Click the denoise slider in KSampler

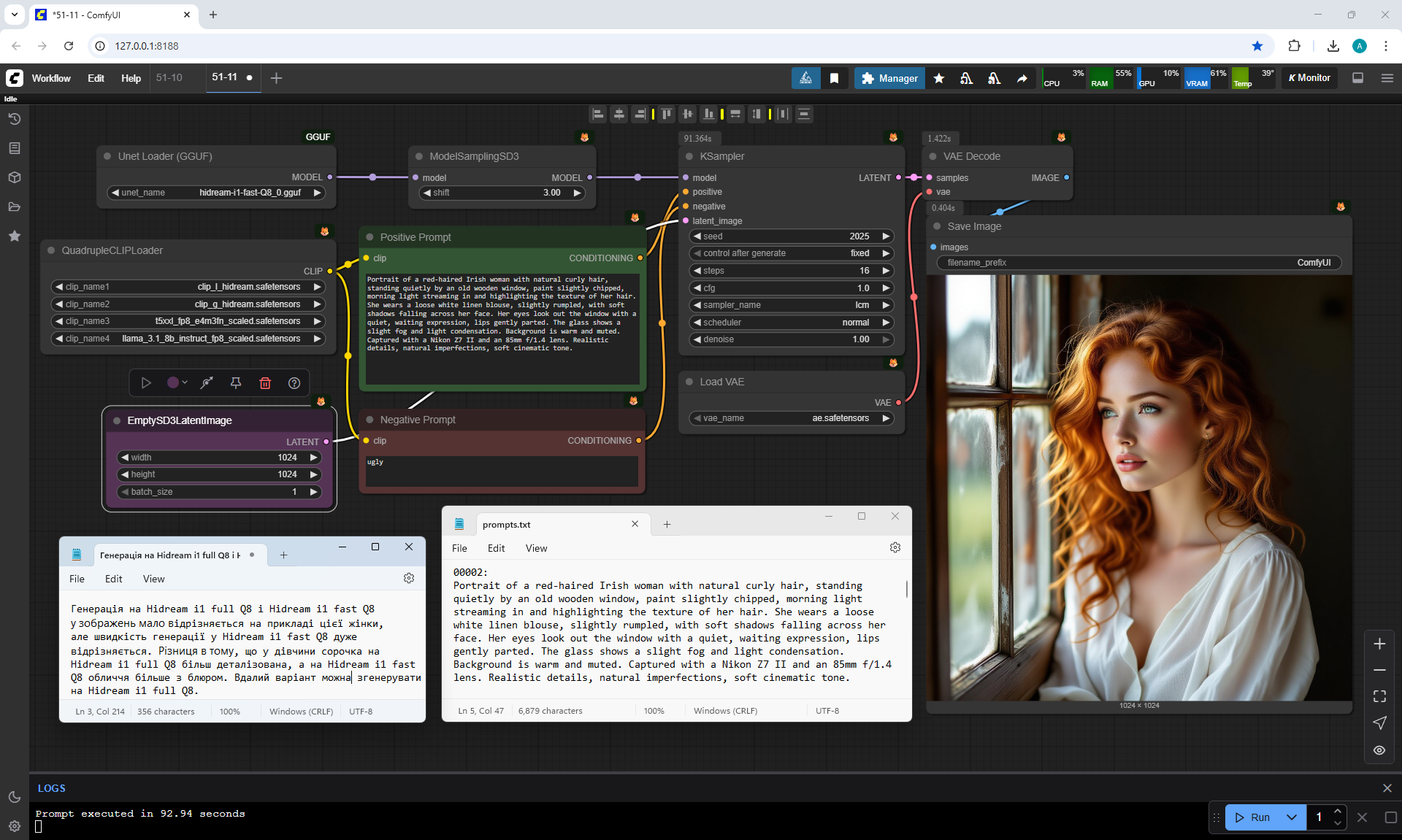pyautogui.click(x=792, y=339)
